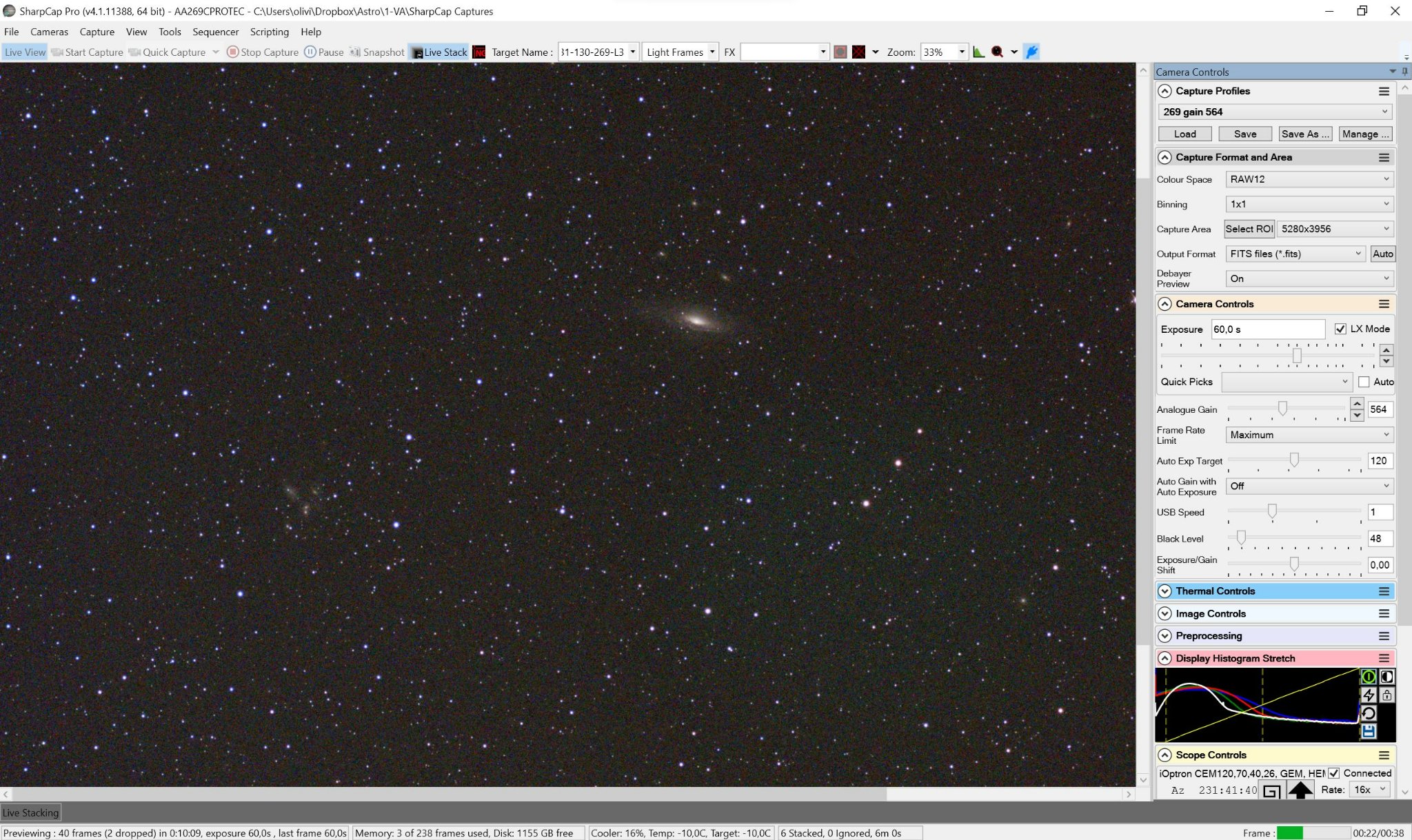
Task: Click the focus assistant magnifier icon
Action: pos(997,52)
